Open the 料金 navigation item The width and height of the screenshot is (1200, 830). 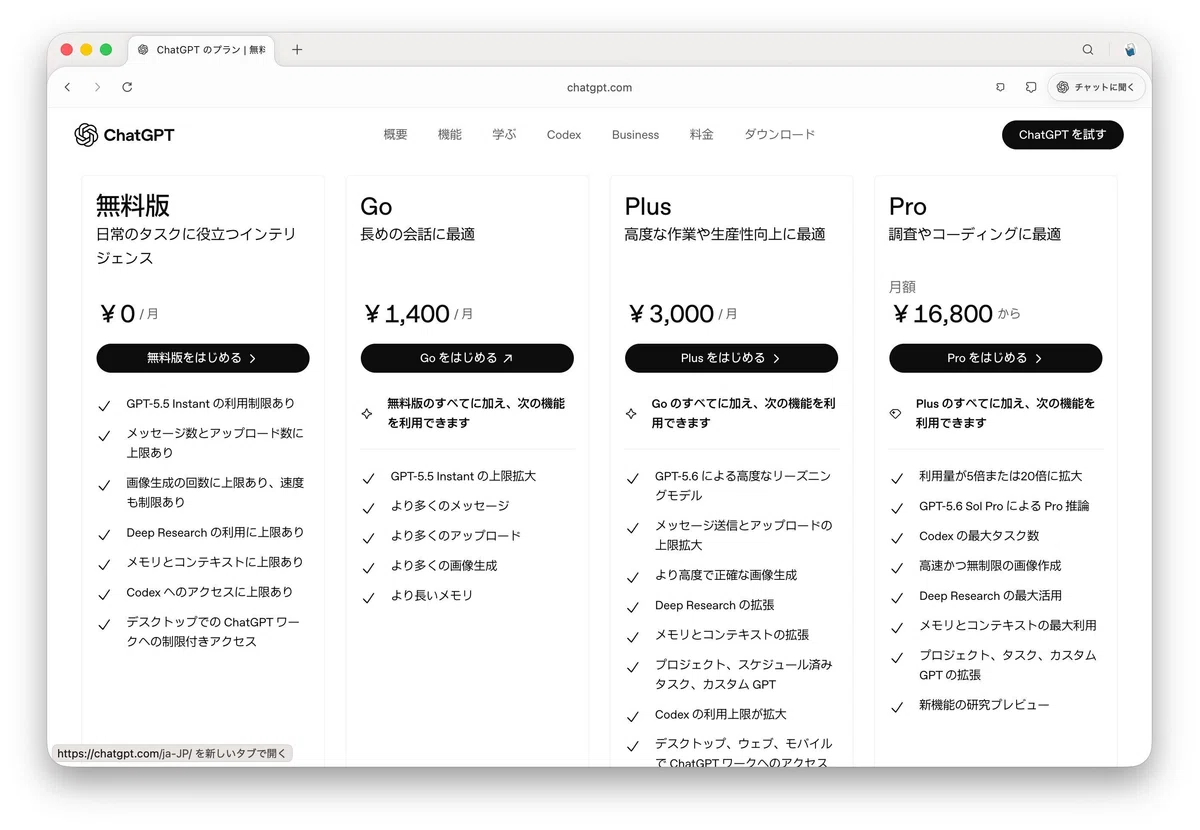point(702,135)
